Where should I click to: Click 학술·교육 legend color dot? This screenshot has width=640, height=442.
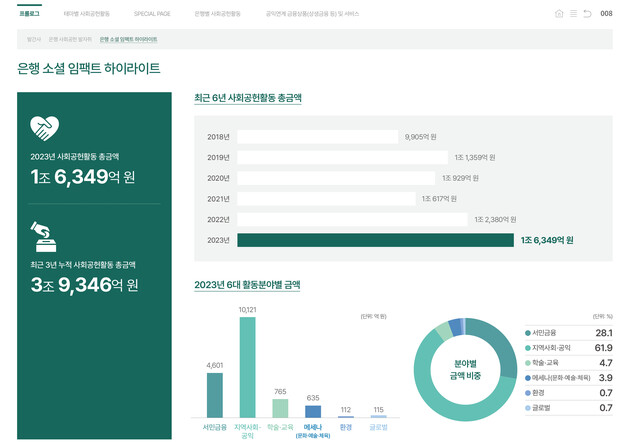pyautogui.click(x=527, y=363)
